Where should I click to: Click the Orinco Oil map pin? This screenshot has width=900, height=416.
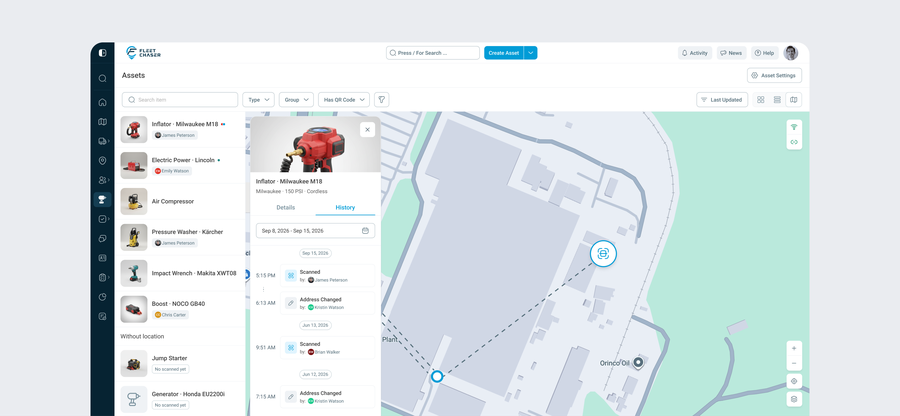click(638, 363)
